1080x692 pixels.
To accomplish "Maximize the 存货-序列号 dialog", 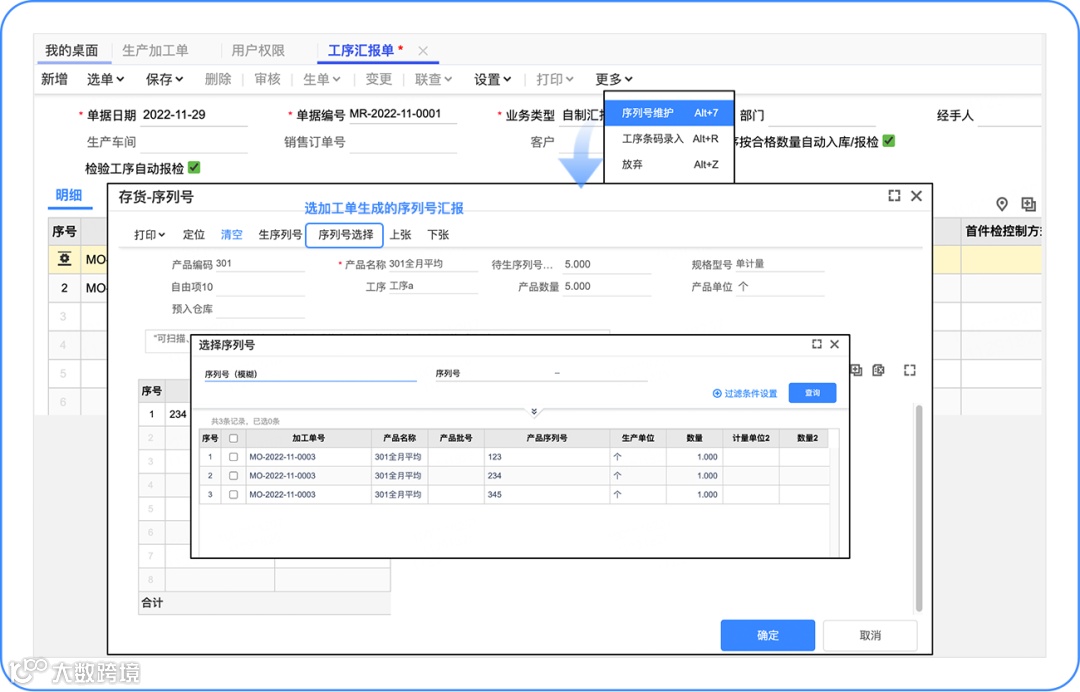I will (894, 196).
